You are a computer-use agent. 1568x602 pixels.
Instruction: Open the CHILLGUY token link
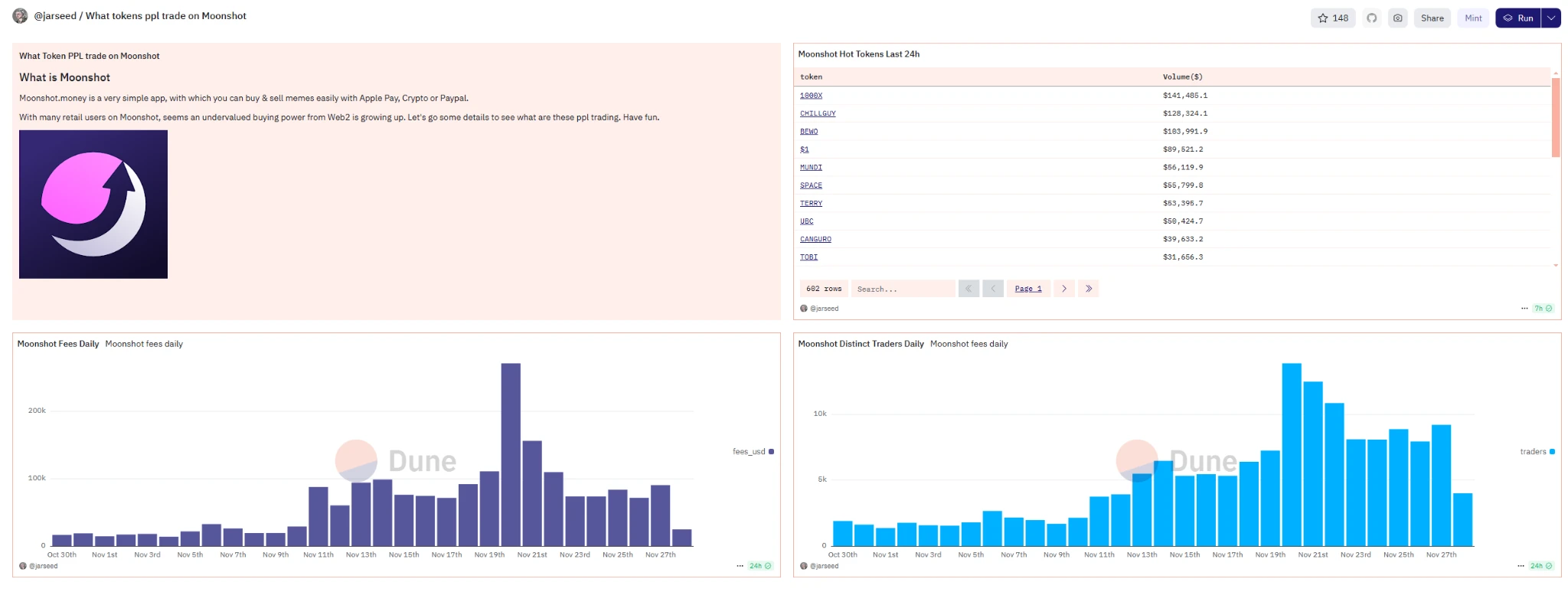point(818,114)
